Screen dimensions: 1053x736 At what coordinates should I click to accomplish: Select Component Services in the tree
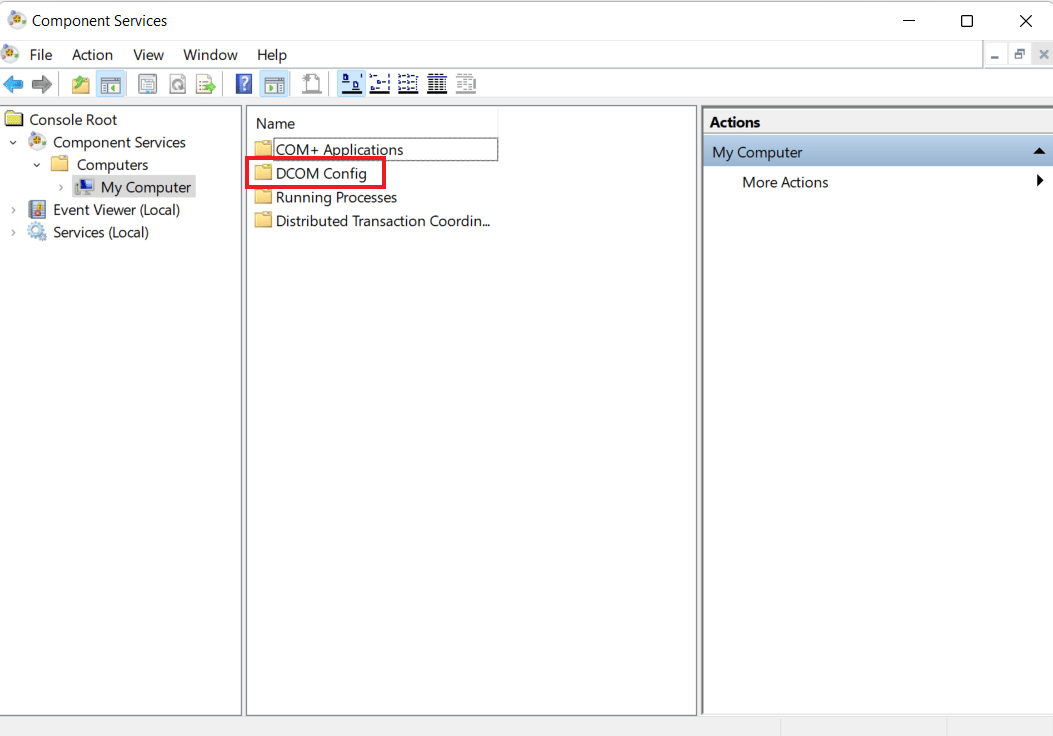(x=119, y=142)
